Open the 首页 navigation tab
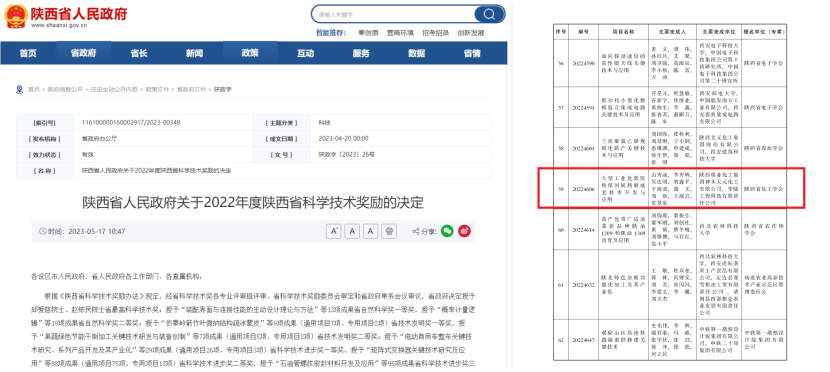The image size is (830, 372). (28, 53)
